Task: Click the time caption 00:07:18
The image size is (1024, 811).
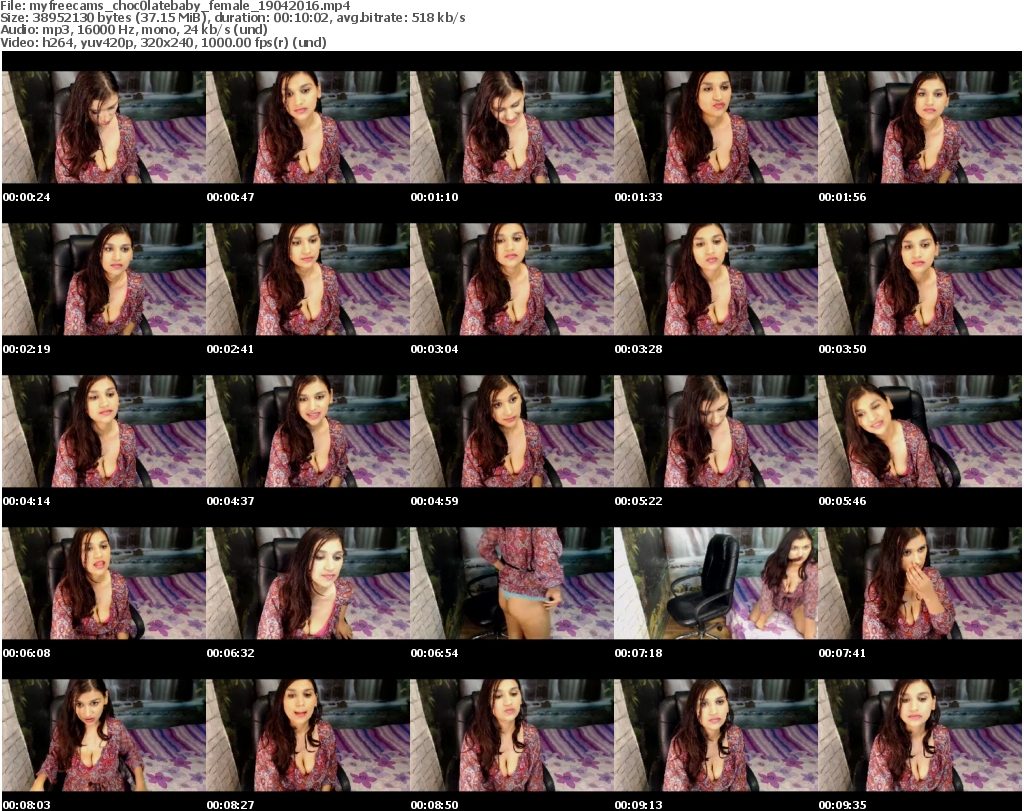Action: click(638, 652)
